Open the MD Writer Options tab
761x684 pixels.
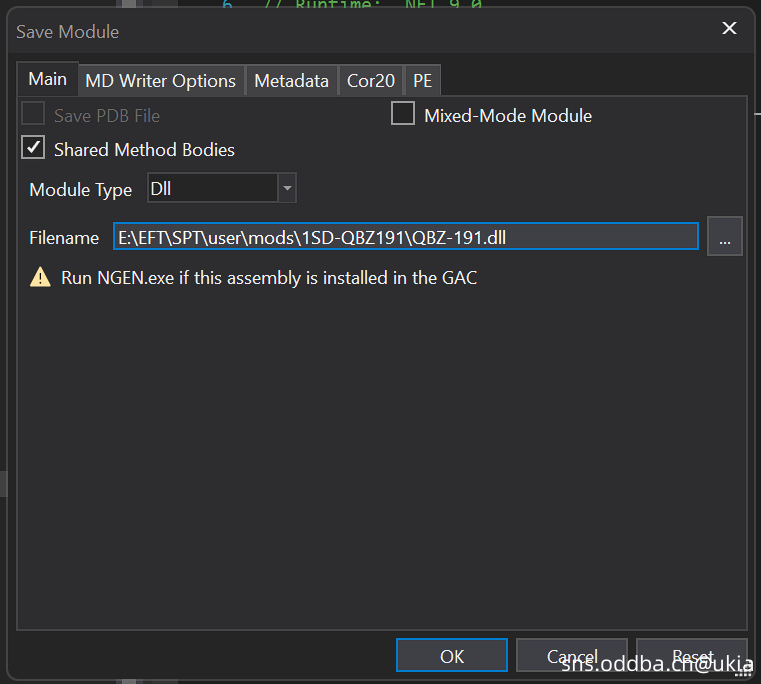coord(160,81)
